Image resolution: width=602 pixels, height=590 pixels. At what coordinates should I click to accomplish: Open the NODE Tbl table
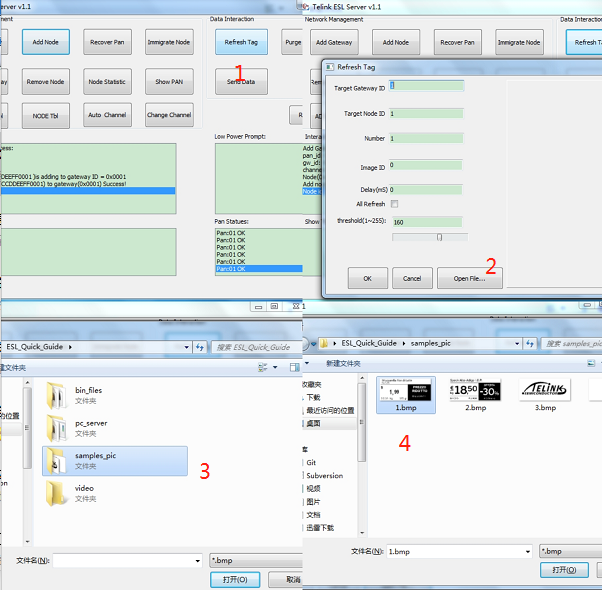point(46,116)
